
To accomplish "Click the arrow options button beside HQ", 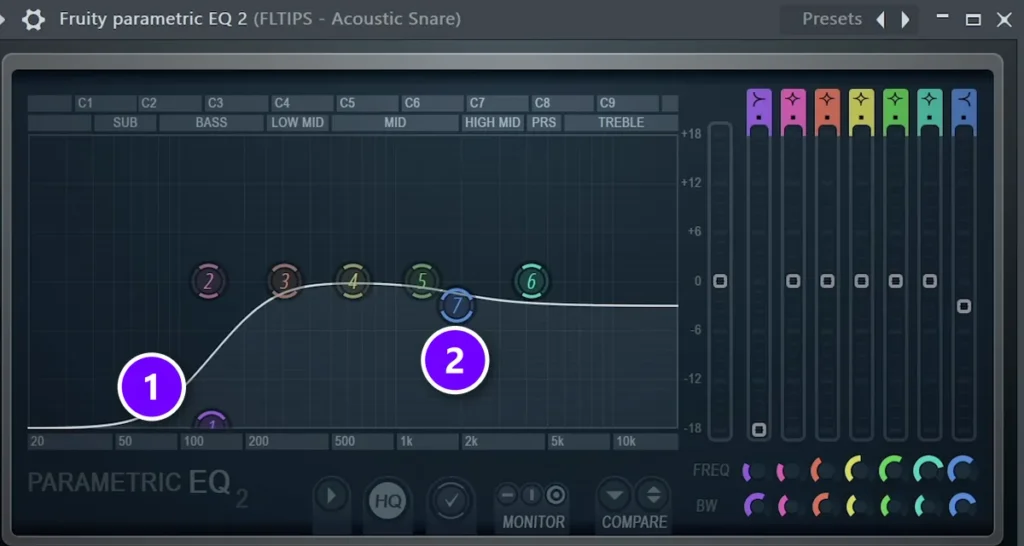I will [x=331, y=496].
